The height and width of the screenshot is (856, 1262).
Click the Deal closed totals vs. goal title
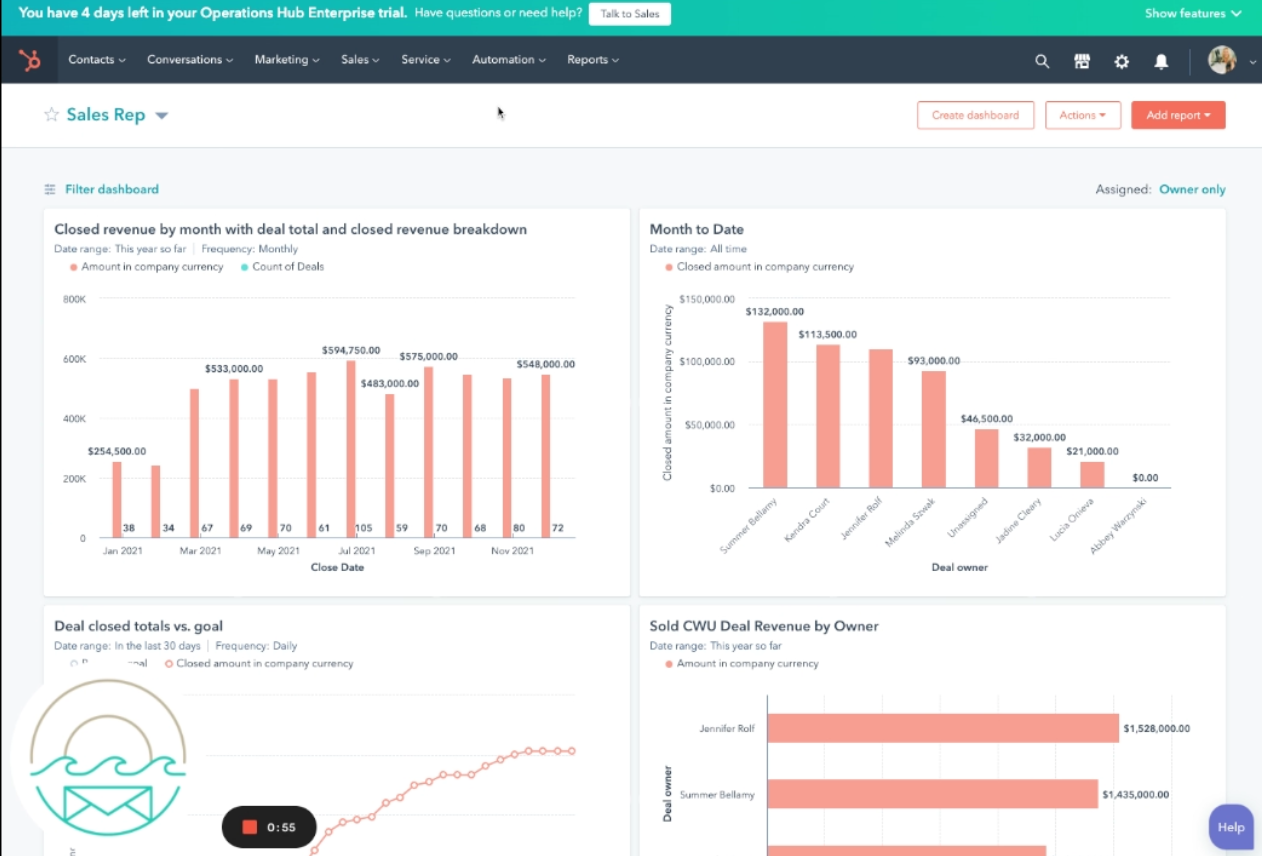[x=138, y=626]
